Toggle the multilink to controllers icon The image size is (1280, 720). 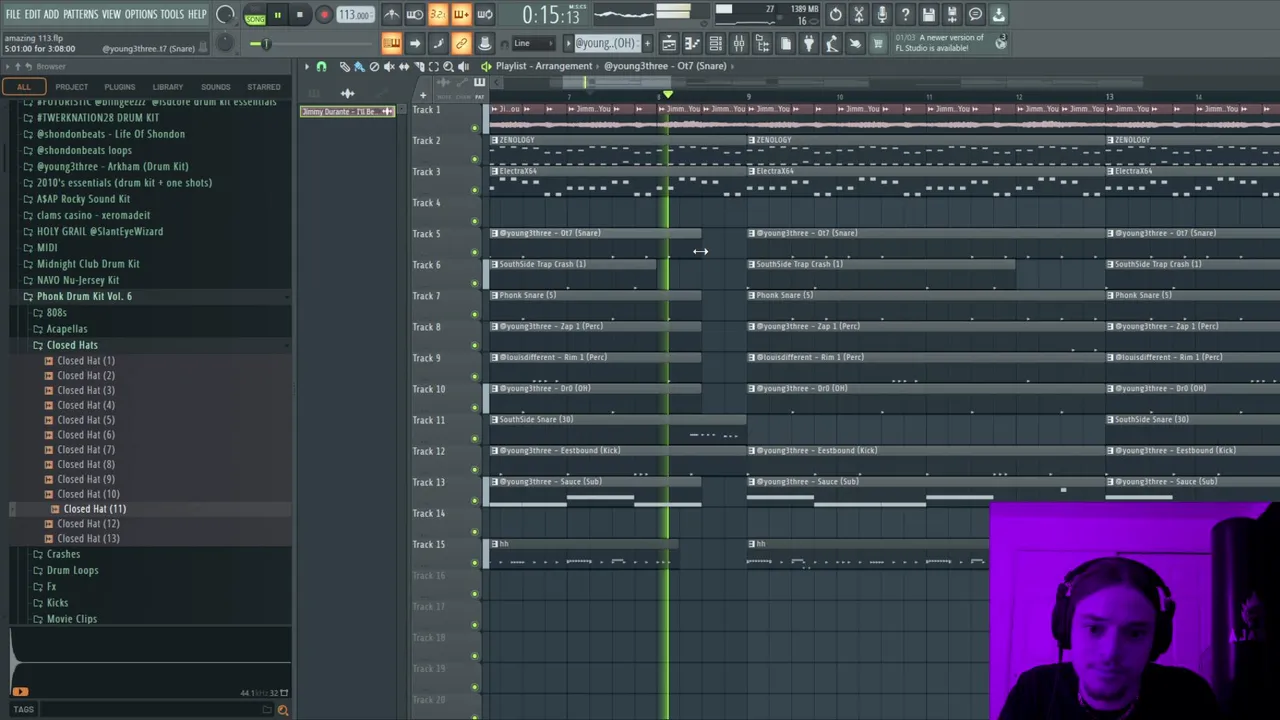(461, 43)
